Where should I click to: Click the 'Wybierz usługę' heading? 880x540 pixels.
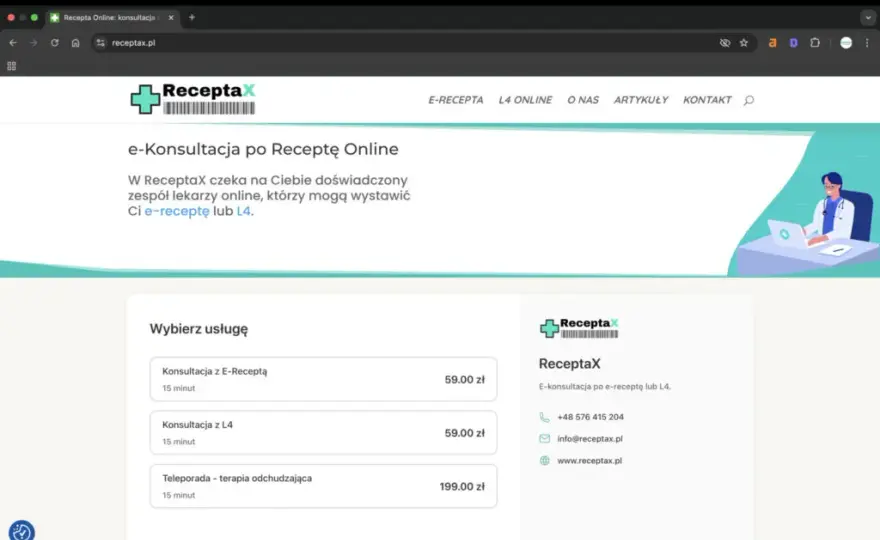tap(199, 329)
